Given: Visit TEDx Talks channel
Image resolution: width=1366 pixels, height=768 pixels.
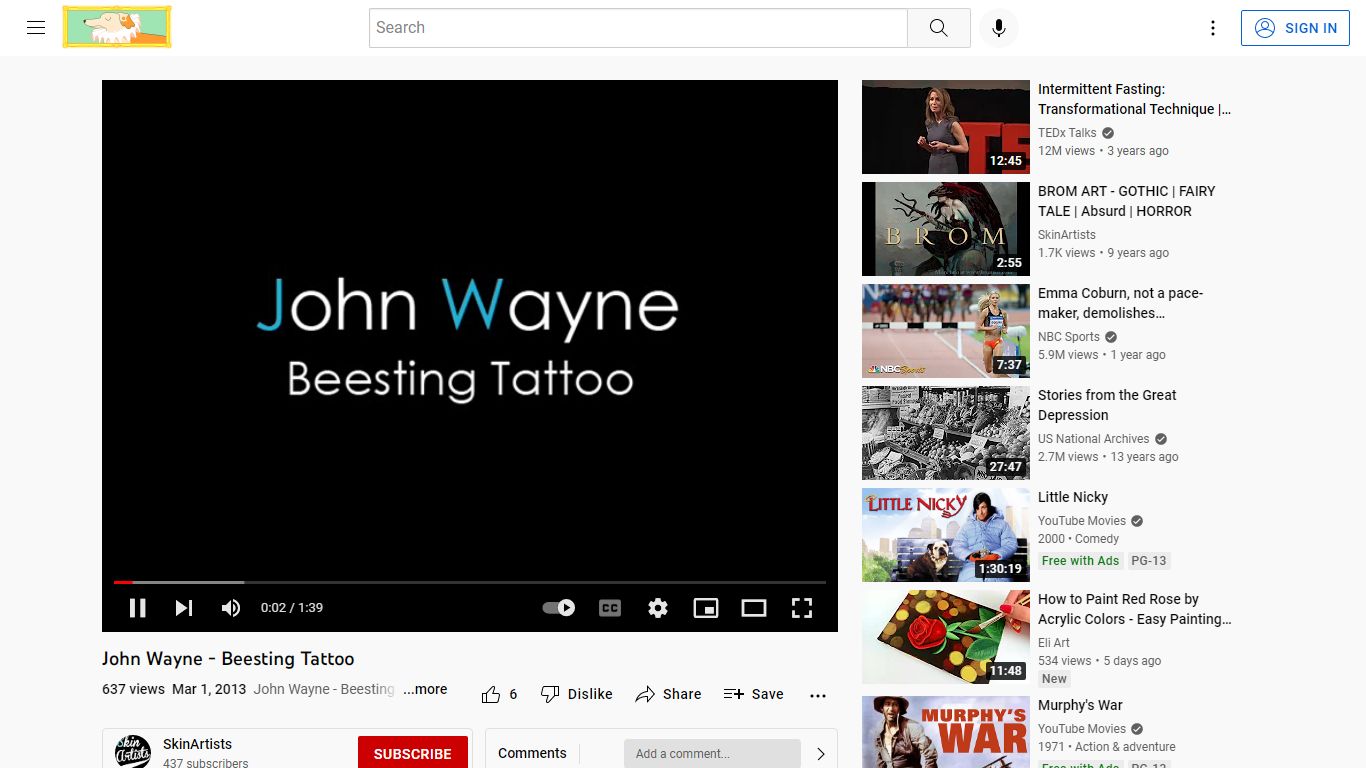Looking at the screenshot, I should [1067, 133].
